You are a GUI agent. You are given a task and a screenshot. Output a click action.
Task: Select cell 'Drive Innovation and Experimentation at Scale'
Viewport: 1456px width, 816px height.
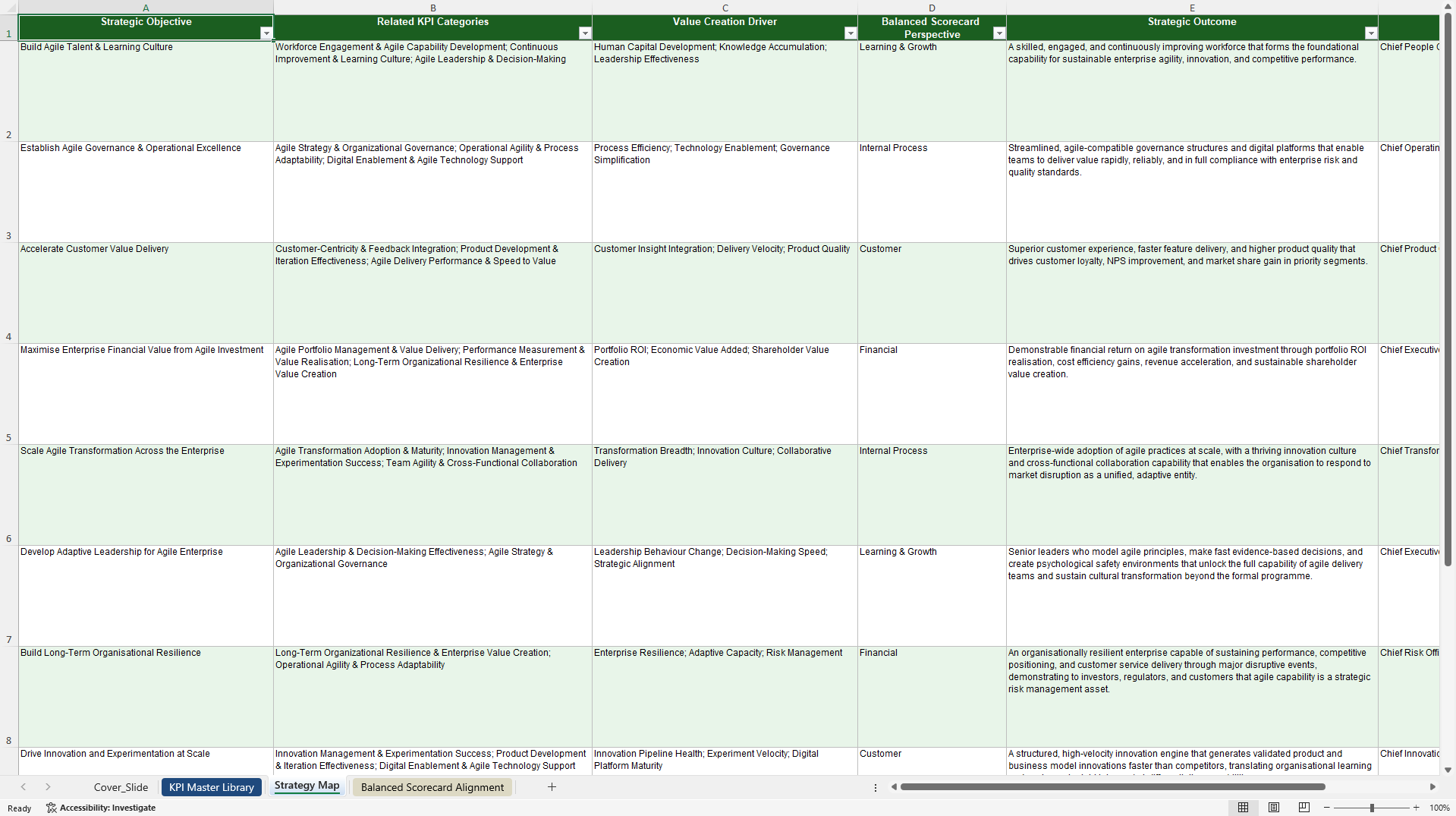tap(146, 761)
